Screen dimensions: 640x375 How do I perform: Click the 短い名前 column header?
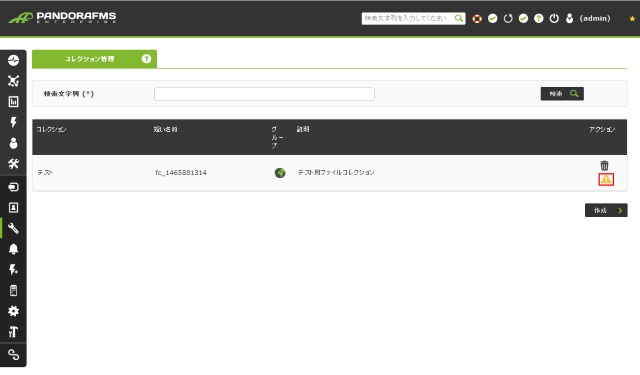165,129
